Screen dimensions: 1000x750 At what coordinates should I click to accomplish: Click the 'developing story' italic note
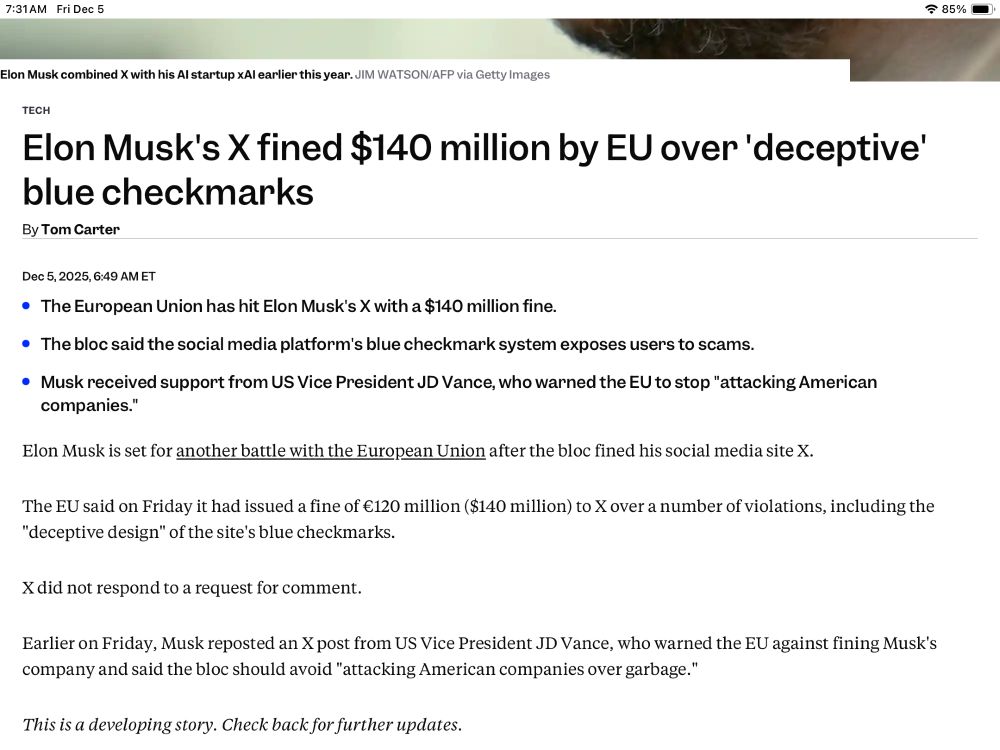(242, 724)
